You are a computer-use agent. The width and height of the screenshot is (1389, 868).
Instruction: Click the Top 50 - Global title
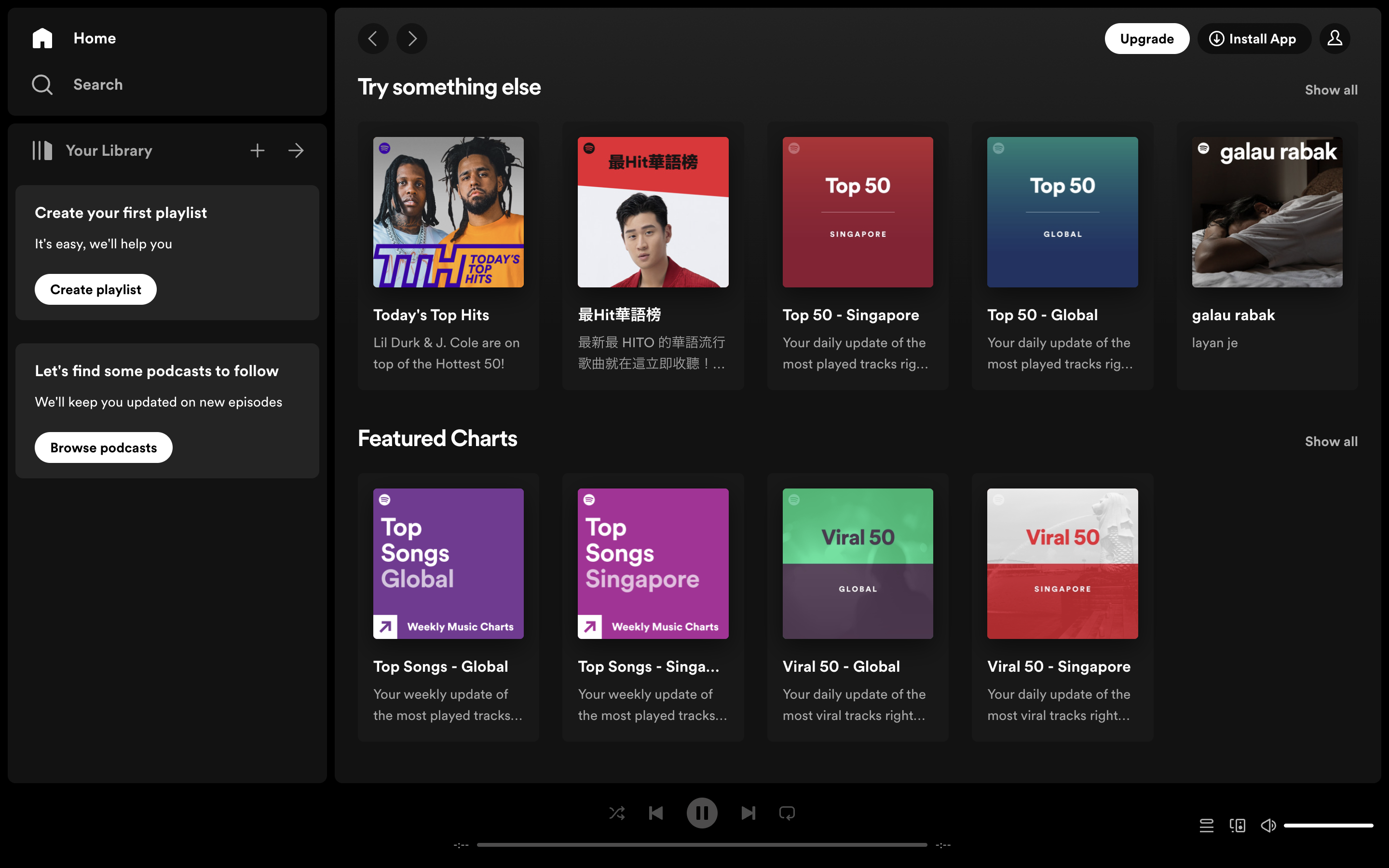(1042, 314)
